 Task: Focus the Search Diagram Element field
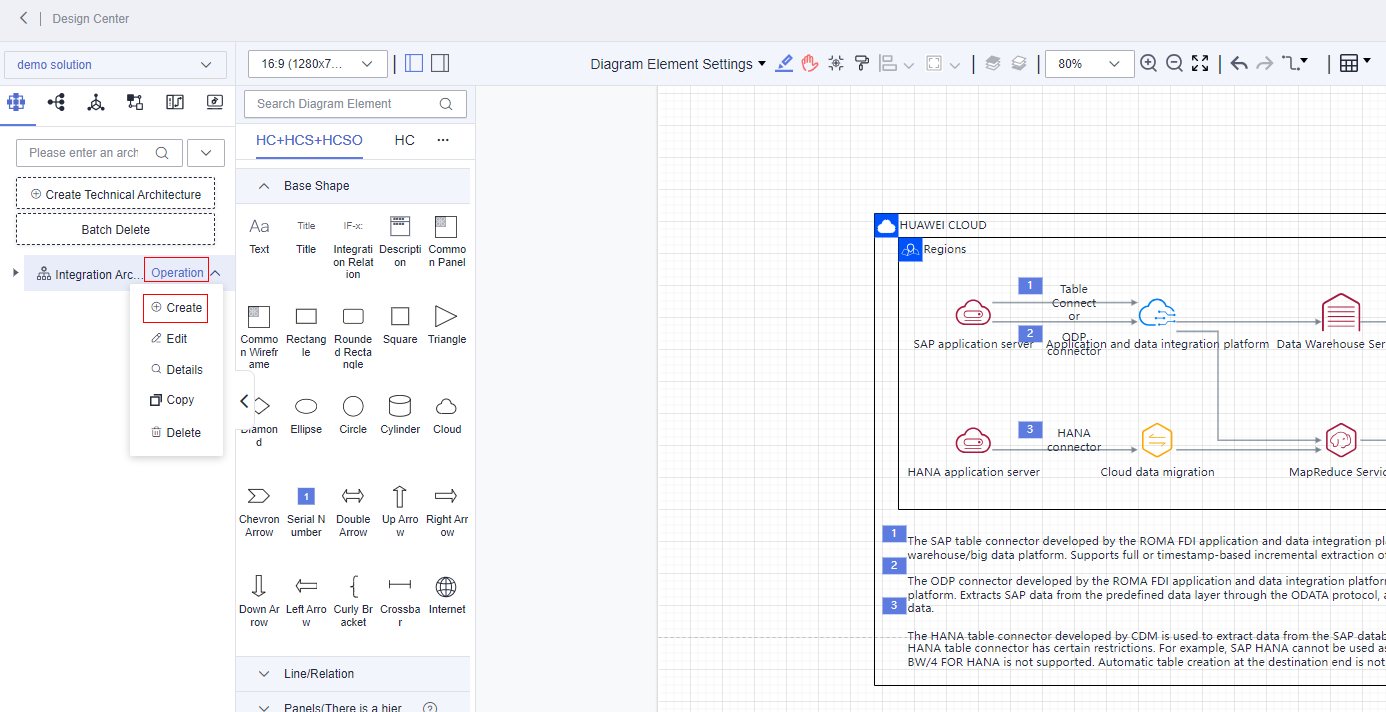pos(355,104)
